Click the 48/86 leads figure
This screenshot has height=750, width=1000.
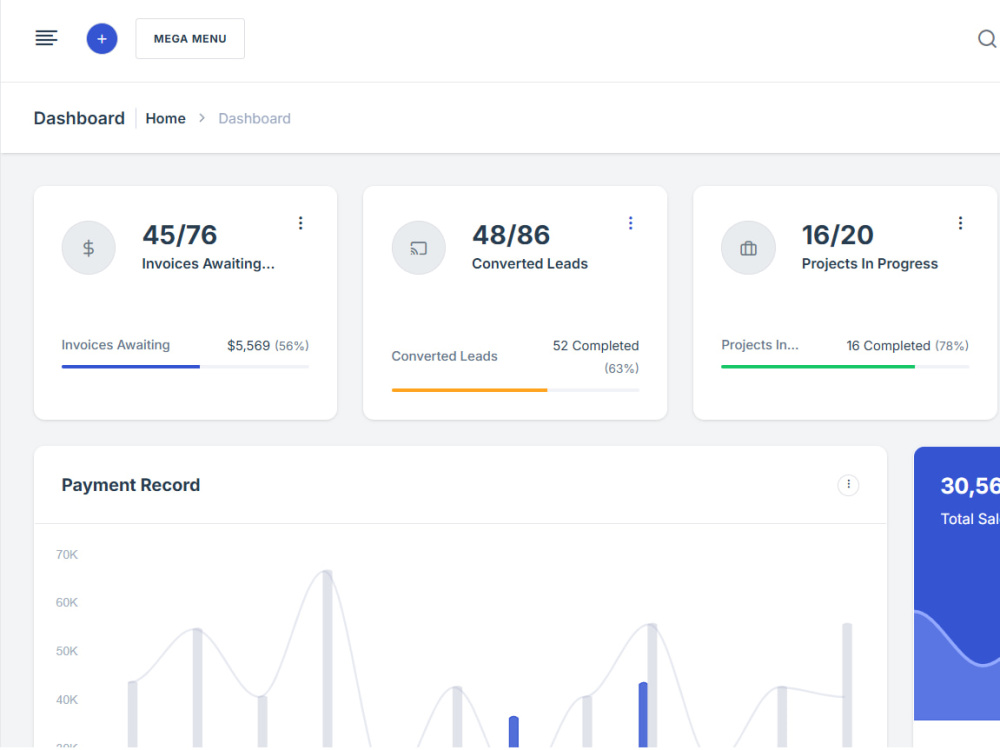tap(511, 235)
